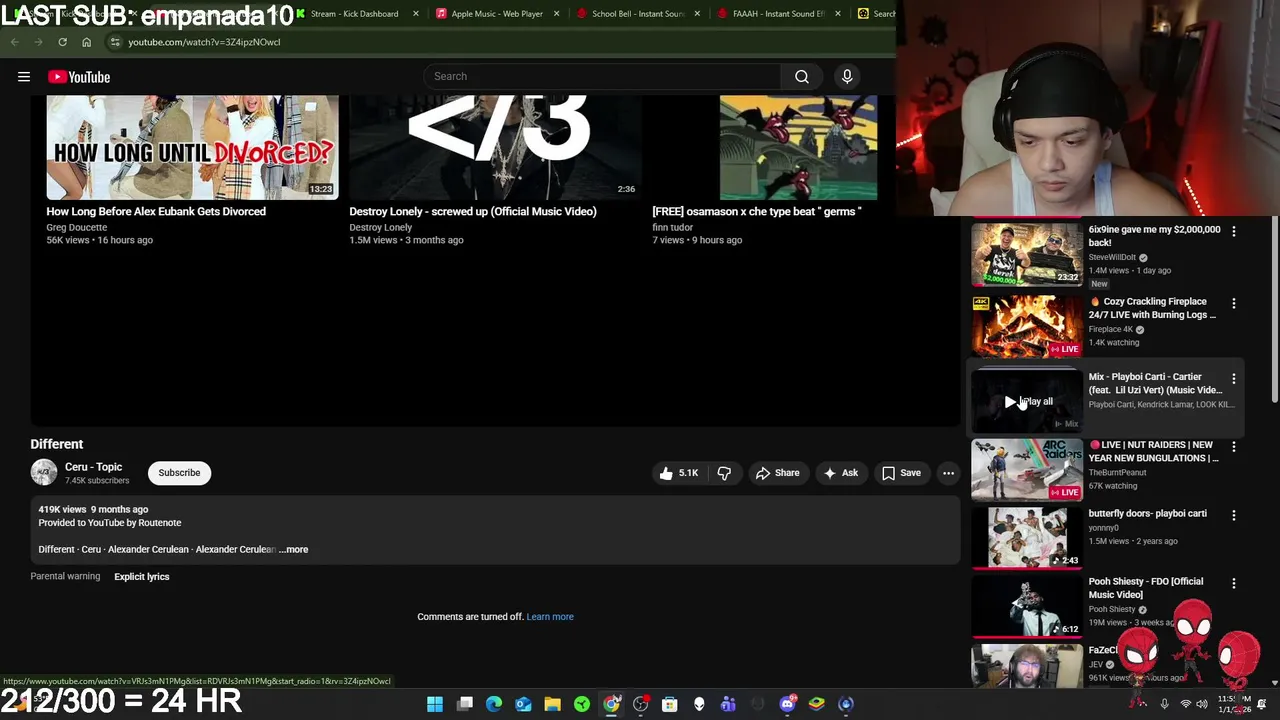1280x720 pixels.
Task: Open Microsoft Teams on taskbar
Action: [x=728, y=704]
